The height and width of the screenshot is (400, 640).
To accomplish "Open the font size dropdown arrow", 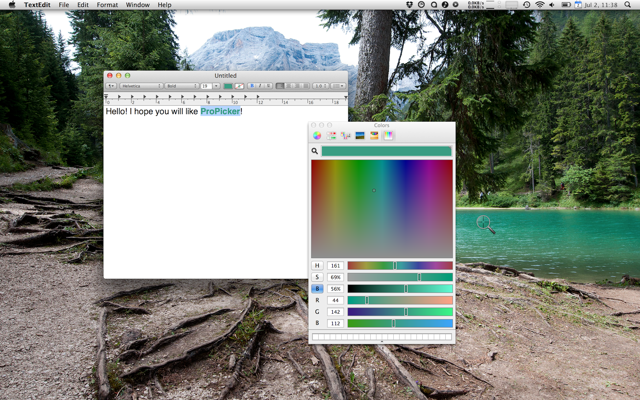I will tap(216, 86).
